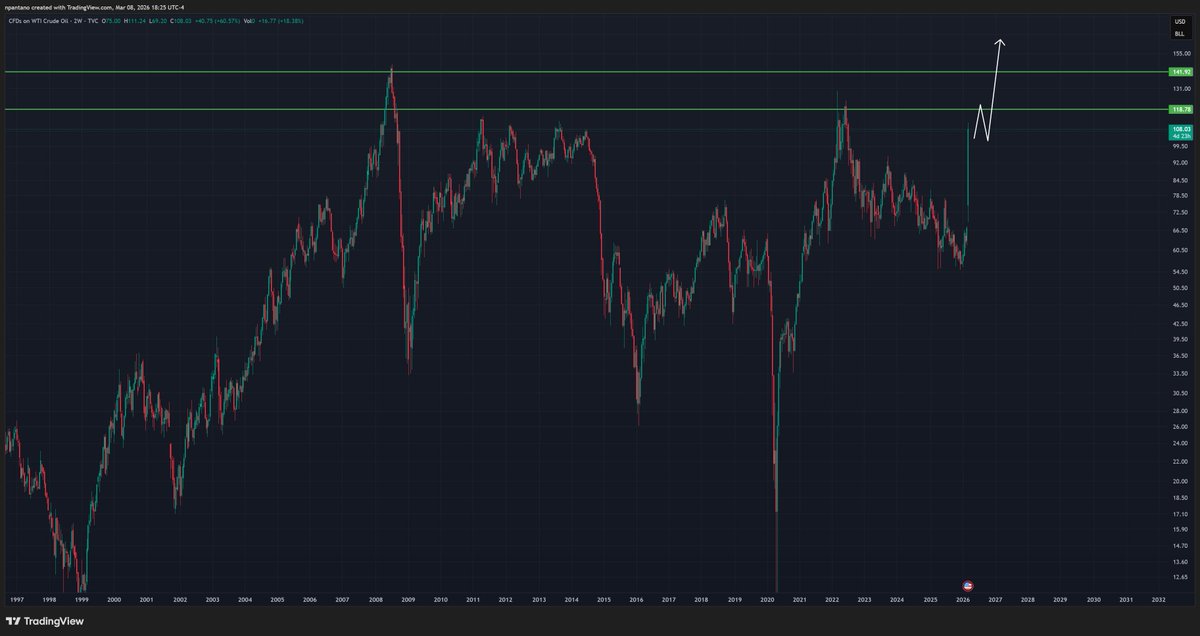Click the 60.50 price axis label
The image size is (1200, 636).
[x=1181, y=251]
